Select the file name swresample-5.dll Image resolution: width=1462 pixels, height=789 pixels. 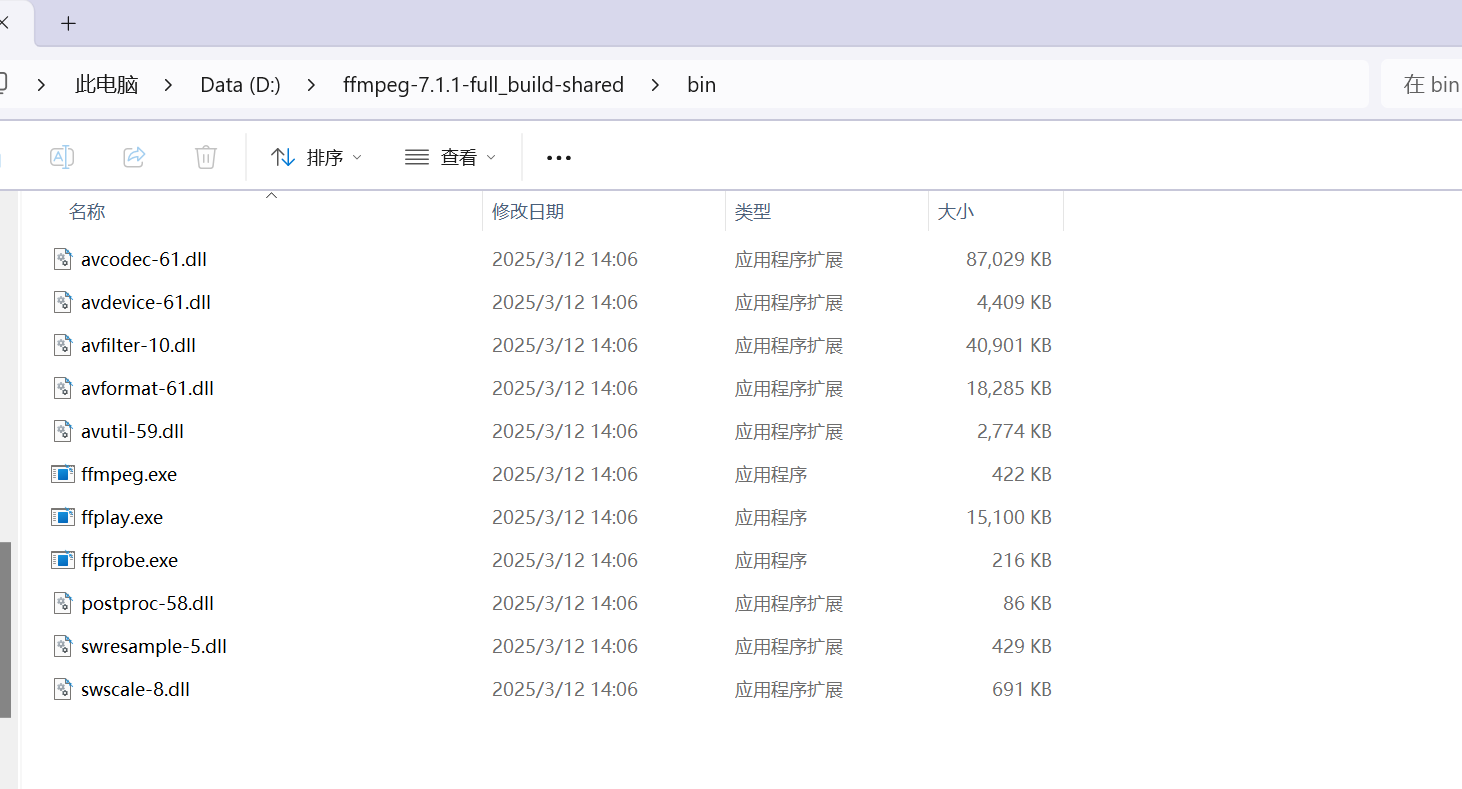154,647
